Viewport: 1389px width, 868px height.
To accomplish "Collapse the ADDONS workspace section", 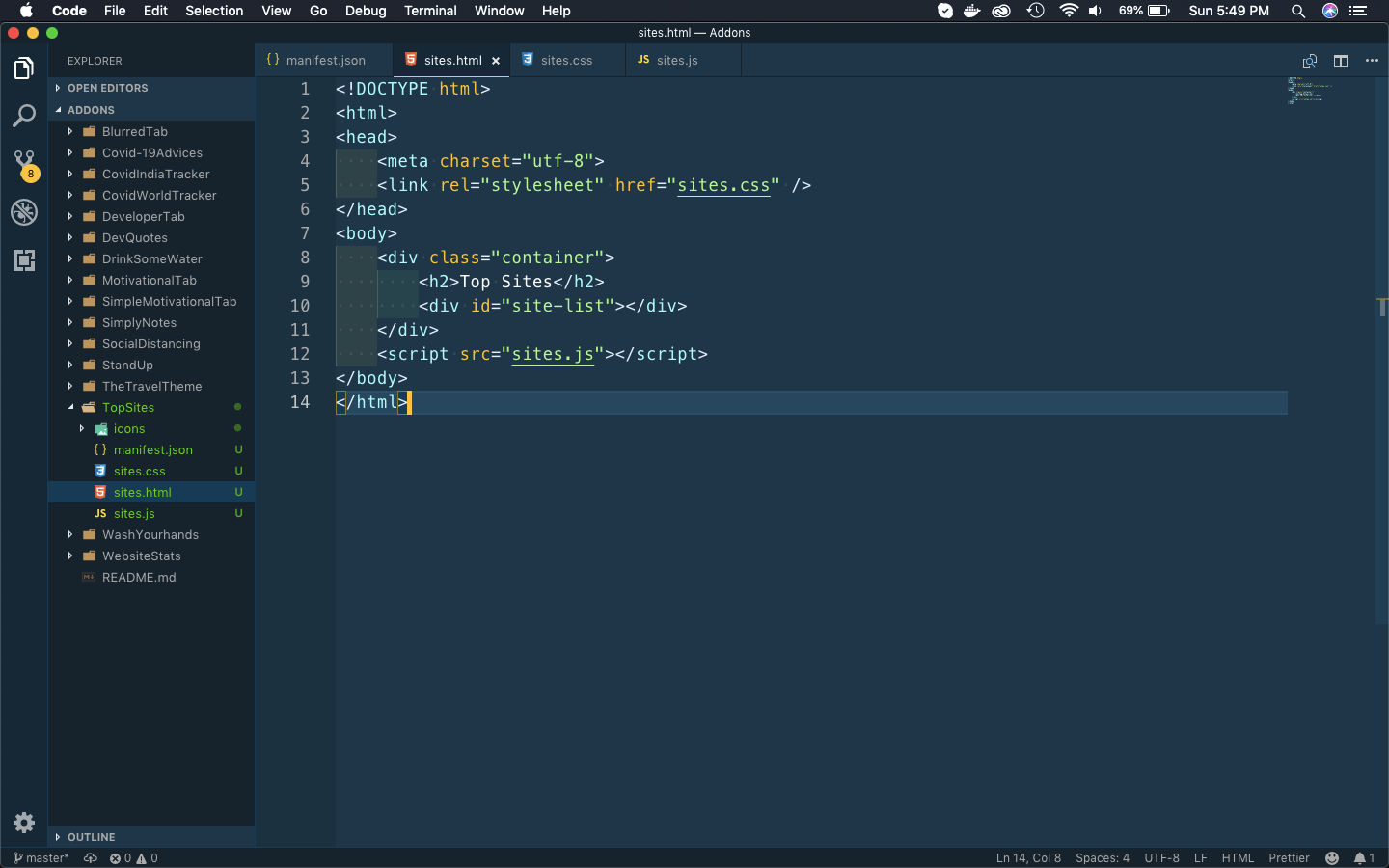I will [151, 110].
